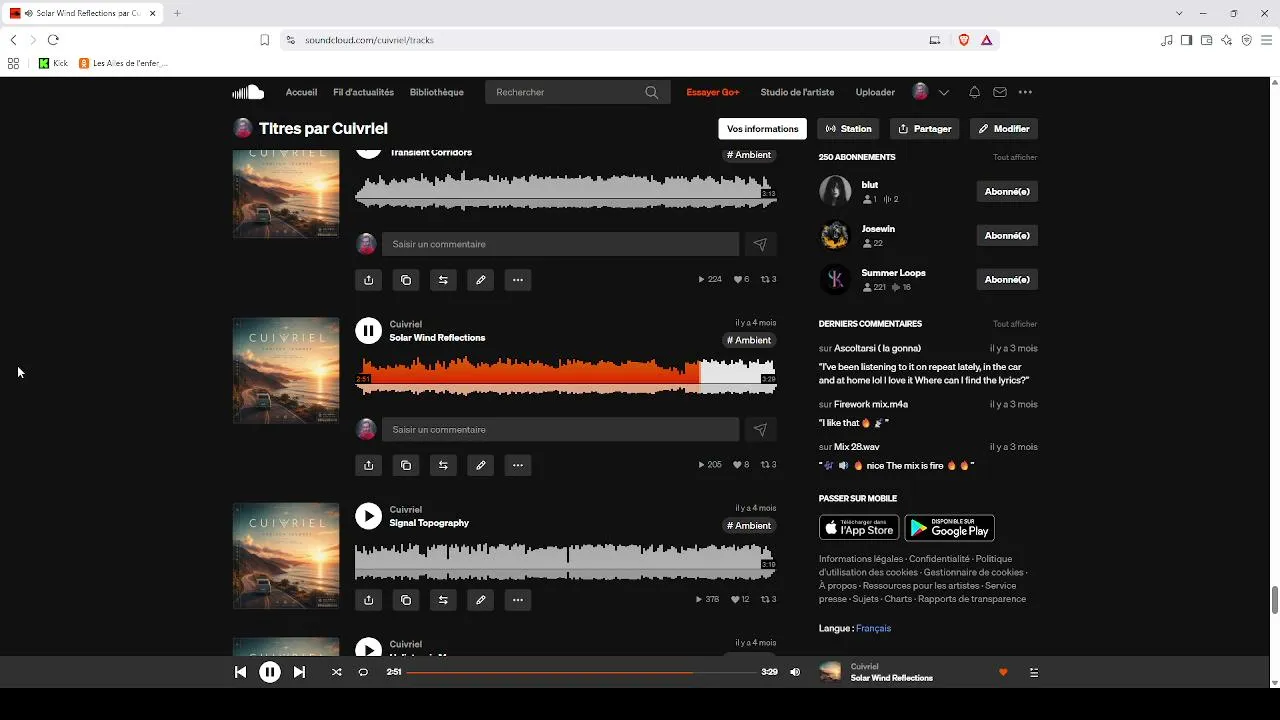Viewport: 1280px width, 720px height.
Task: Click the volume speaker icon
Action: pos(795,672)
